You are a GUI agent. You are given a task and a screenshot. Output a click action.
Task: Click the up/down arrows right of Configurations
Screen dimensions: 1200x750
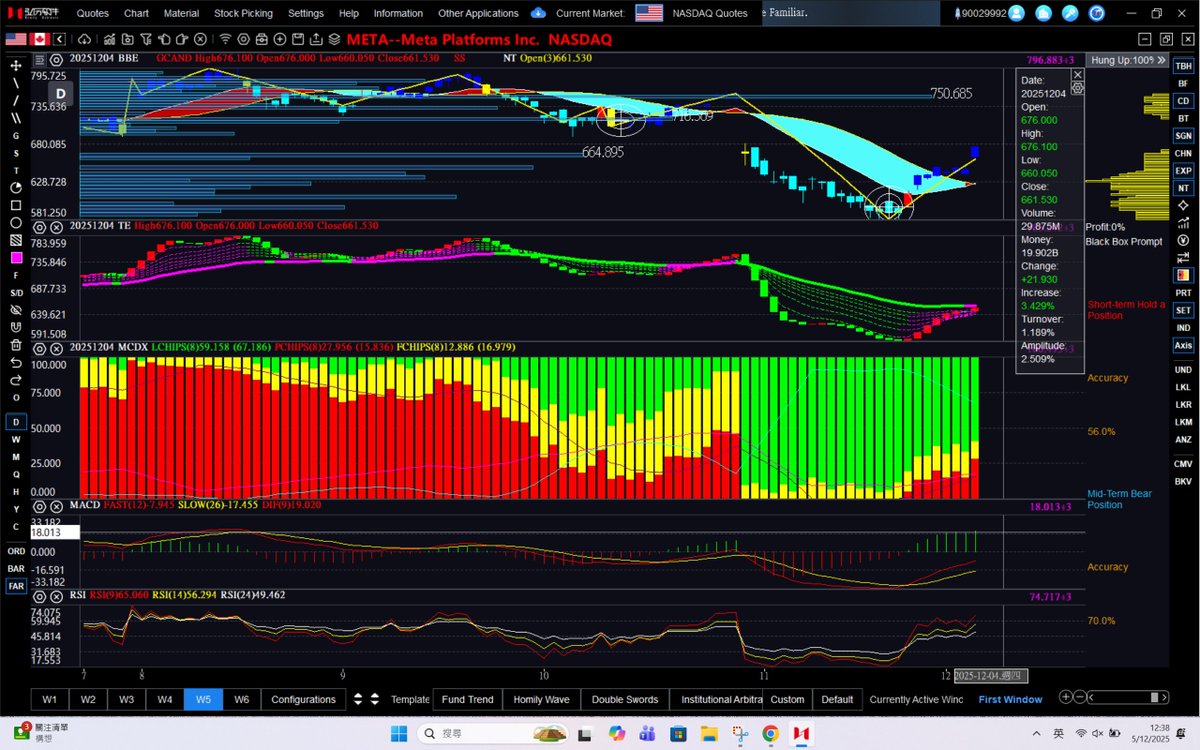pos(358,699)
